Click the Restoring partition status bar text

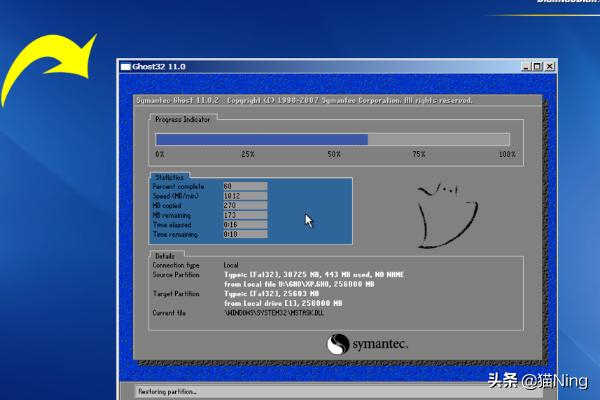(x=167, y=392)
